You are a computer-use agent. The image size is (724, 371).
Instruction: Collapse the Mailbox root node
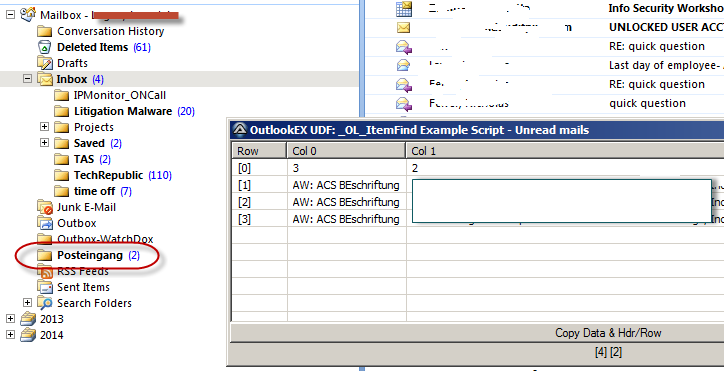coord(10,15)
